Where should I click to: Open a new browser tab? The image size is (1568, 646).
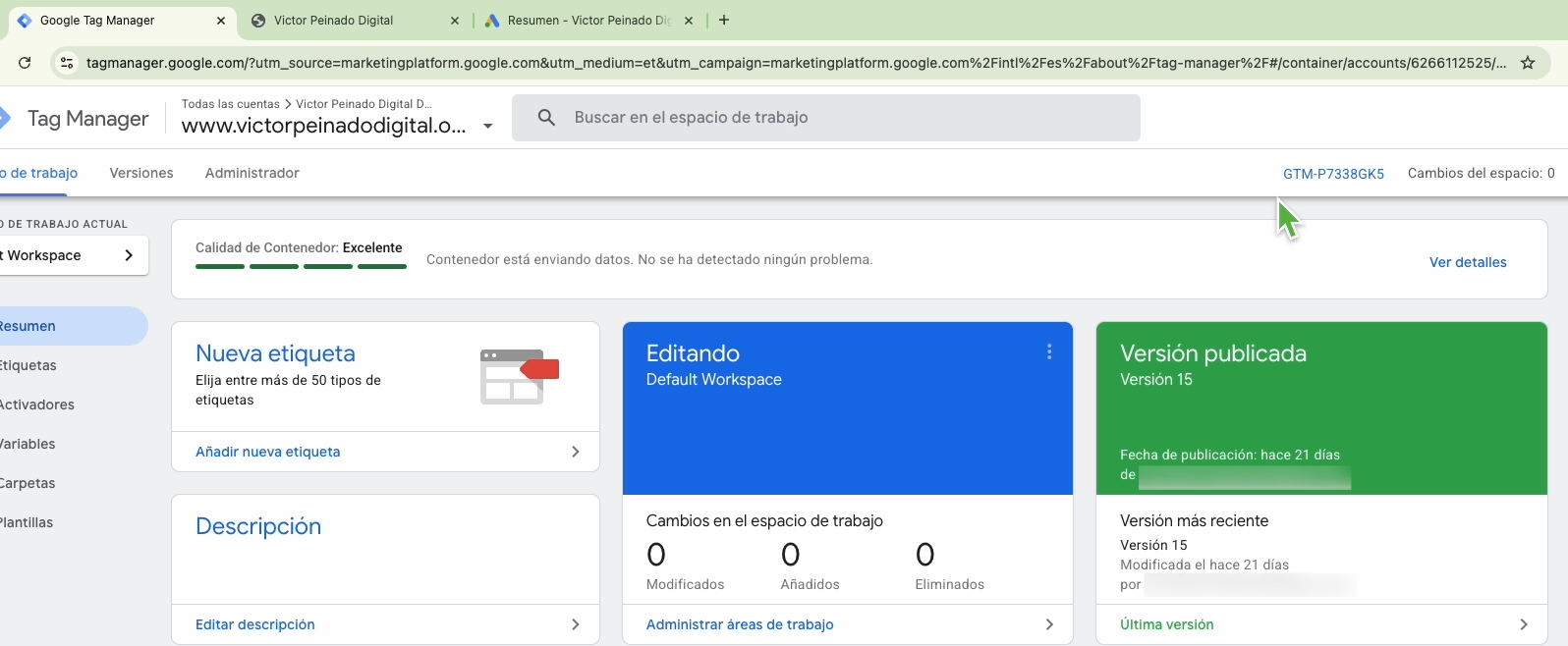pos(724,20)
